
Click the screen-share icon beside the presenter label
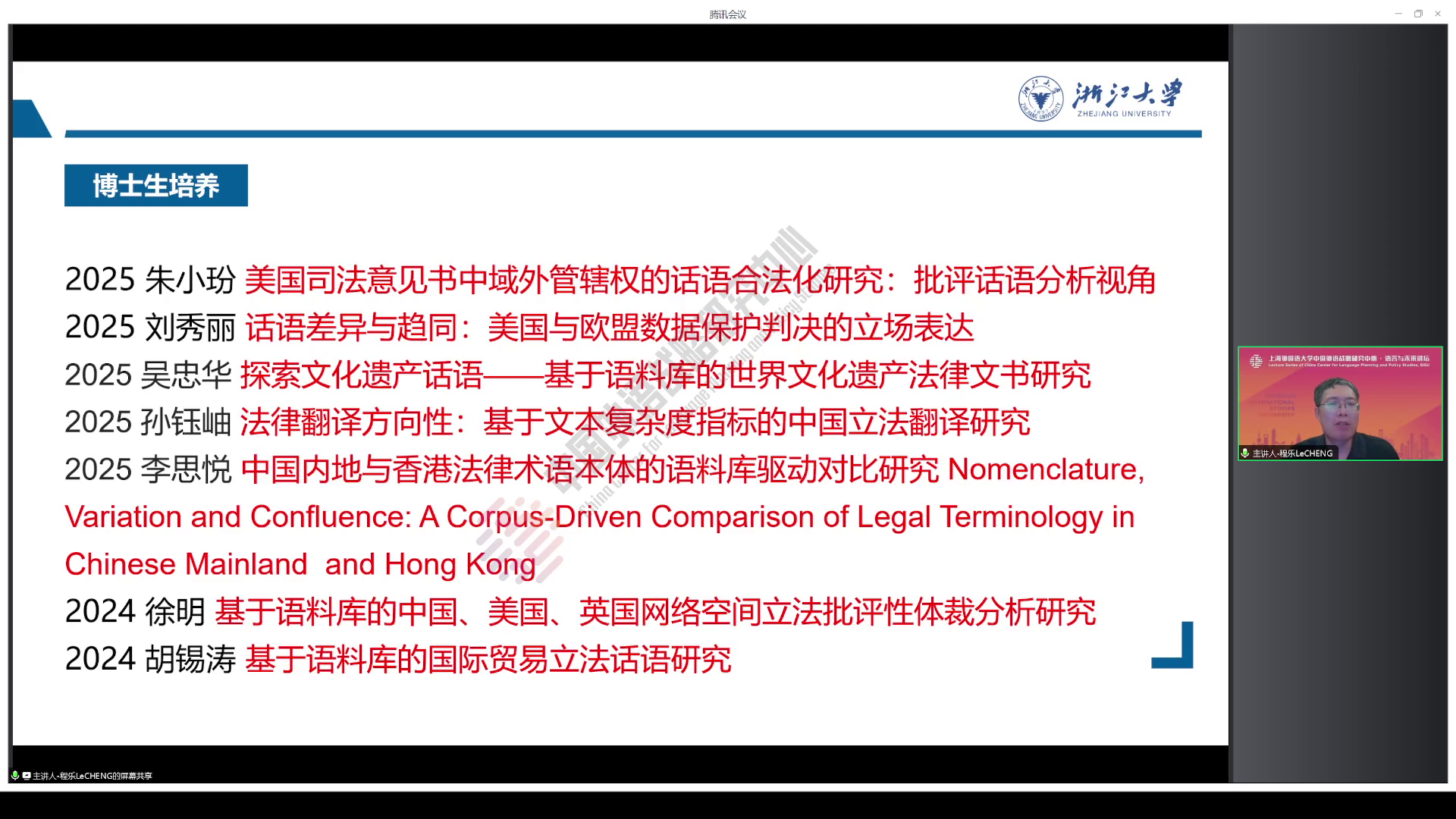(27, 776)
